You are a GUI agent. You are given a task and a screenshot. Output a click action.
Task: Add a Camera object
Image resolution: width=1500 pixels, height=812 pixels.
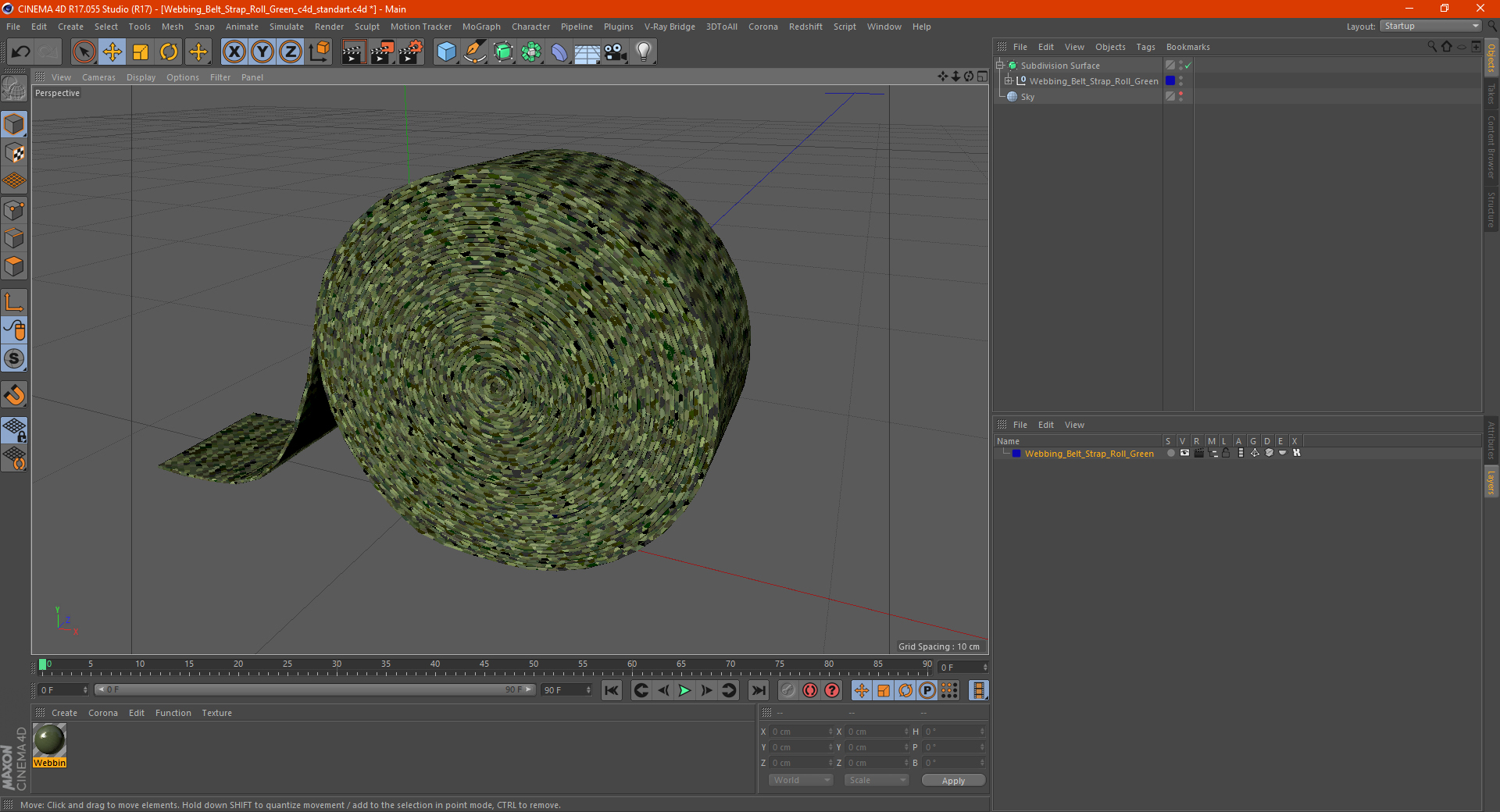pos(616,52)
